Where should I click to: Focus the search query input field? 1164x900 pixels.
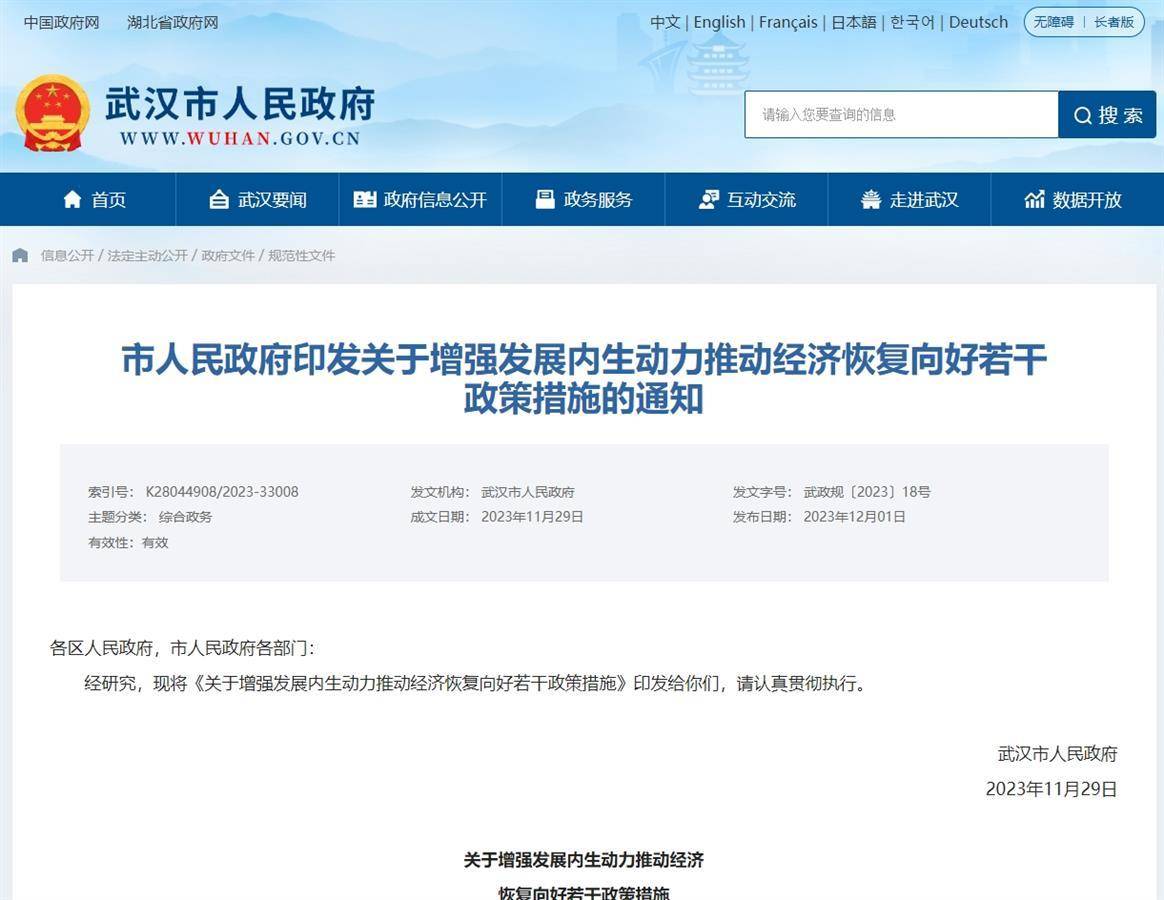tap(900, 115)
